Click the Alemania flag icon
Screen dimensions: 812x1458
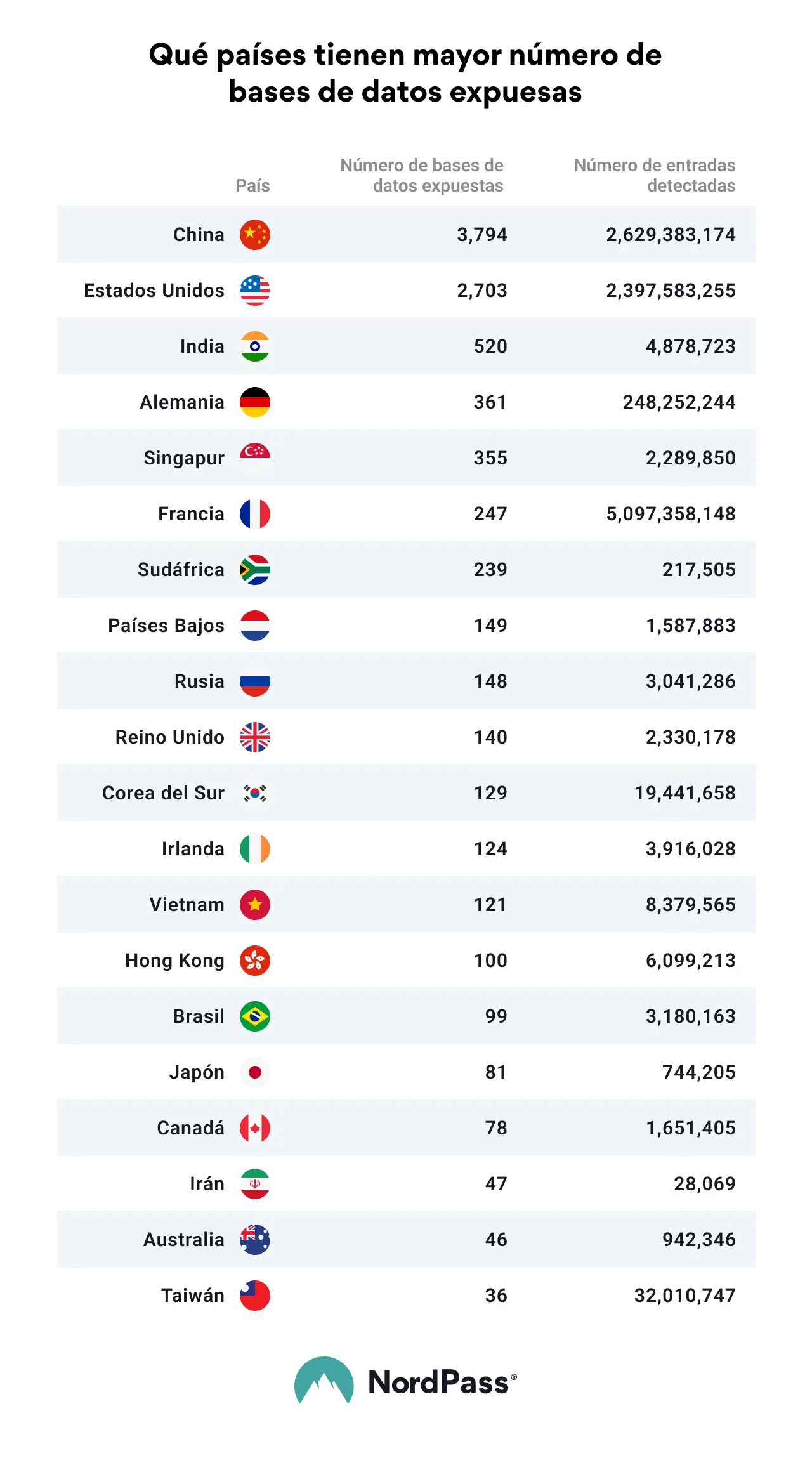click(x=255, y=402)
